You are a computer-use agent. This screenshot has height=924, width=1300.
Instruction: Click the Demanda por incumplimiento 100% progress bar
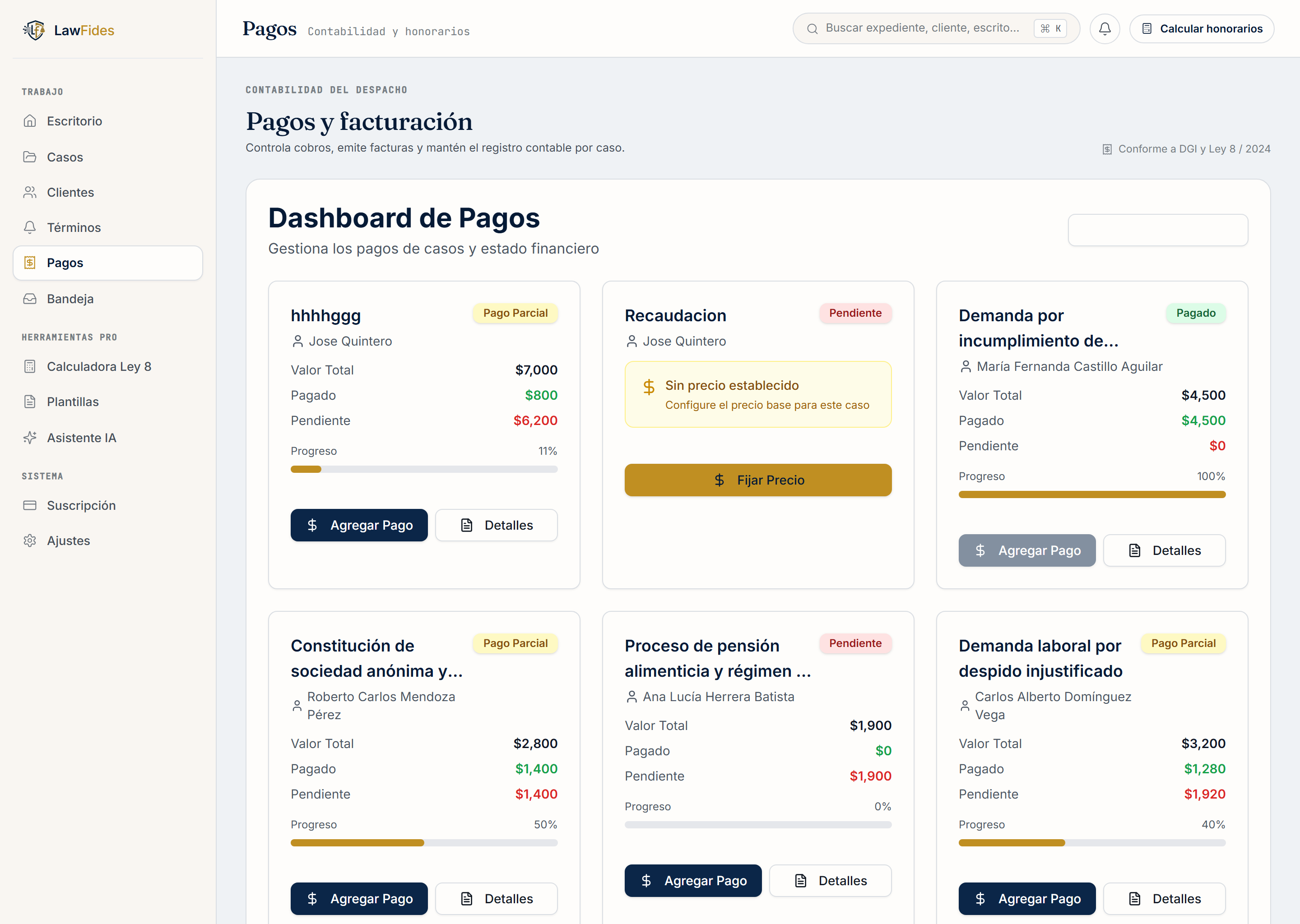(1092, 494)
